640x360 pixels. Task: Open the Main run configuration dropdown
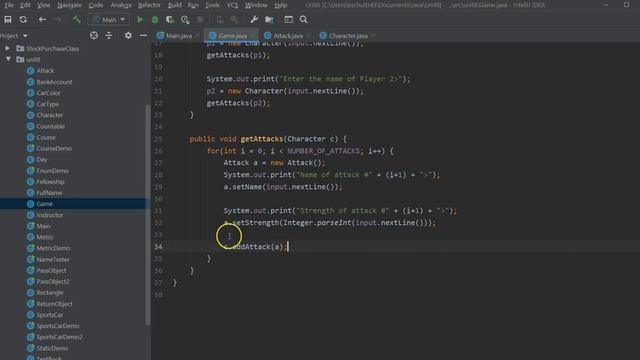109,20
